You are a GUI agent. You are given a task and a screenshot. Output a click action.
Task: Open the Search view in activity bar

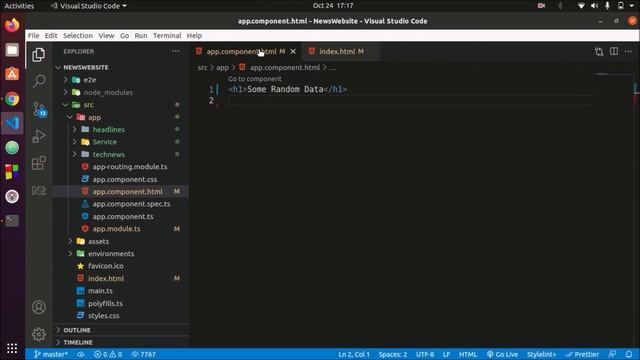pyautogui.click(x=39, y=81)
